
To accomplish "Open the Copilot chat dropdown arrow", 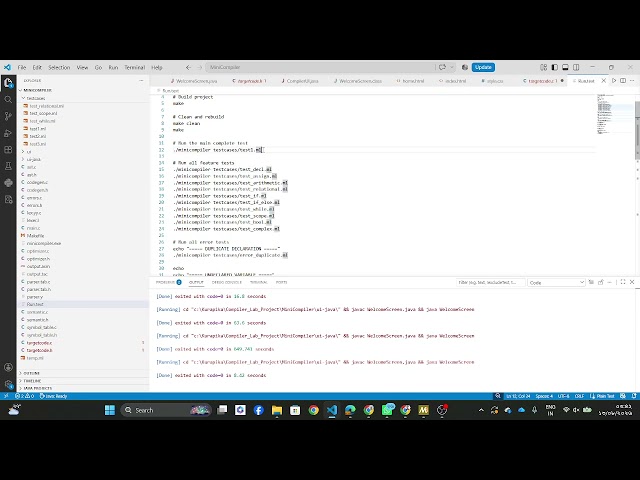I will (452, 67).
